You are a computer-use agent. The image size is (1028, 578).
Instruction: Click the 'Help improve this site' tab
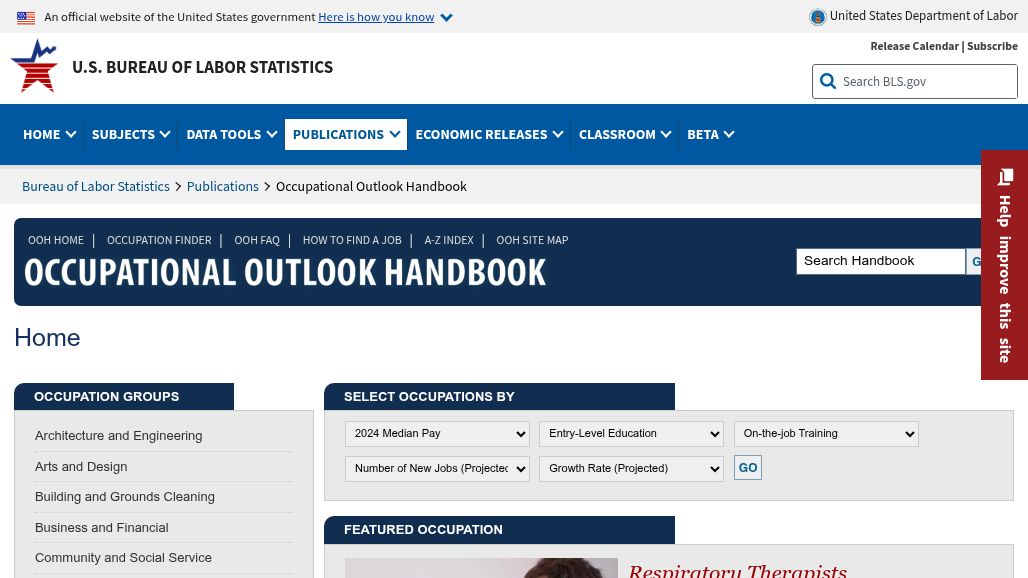tap(1004, 265)
